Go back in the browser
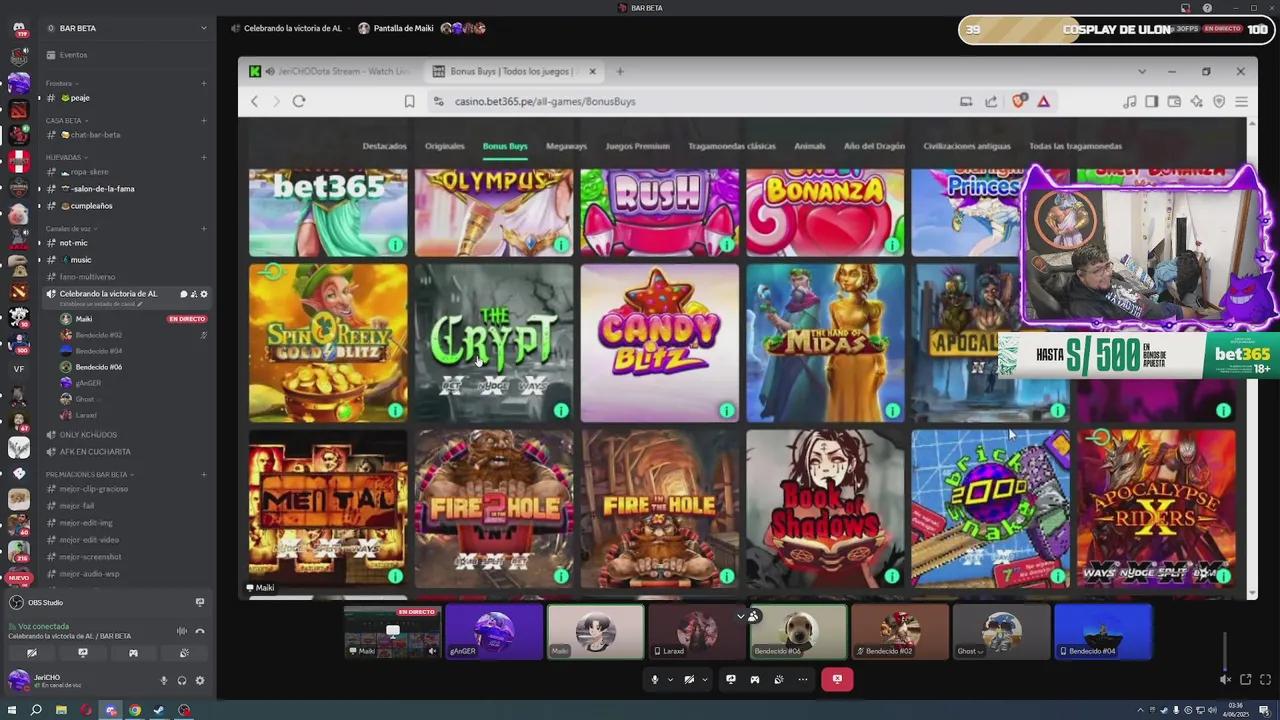 254,101
